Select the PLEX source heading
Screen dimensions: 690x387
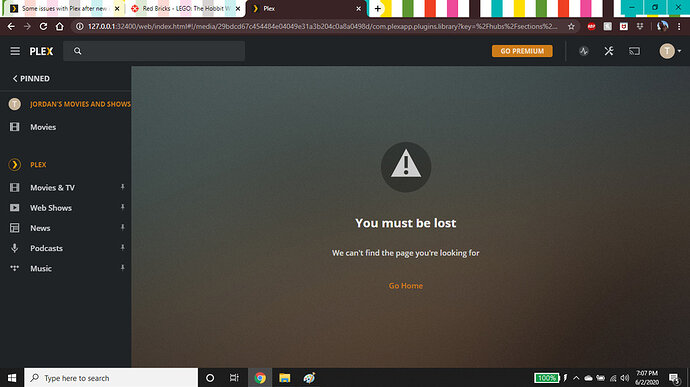[38, 165]
